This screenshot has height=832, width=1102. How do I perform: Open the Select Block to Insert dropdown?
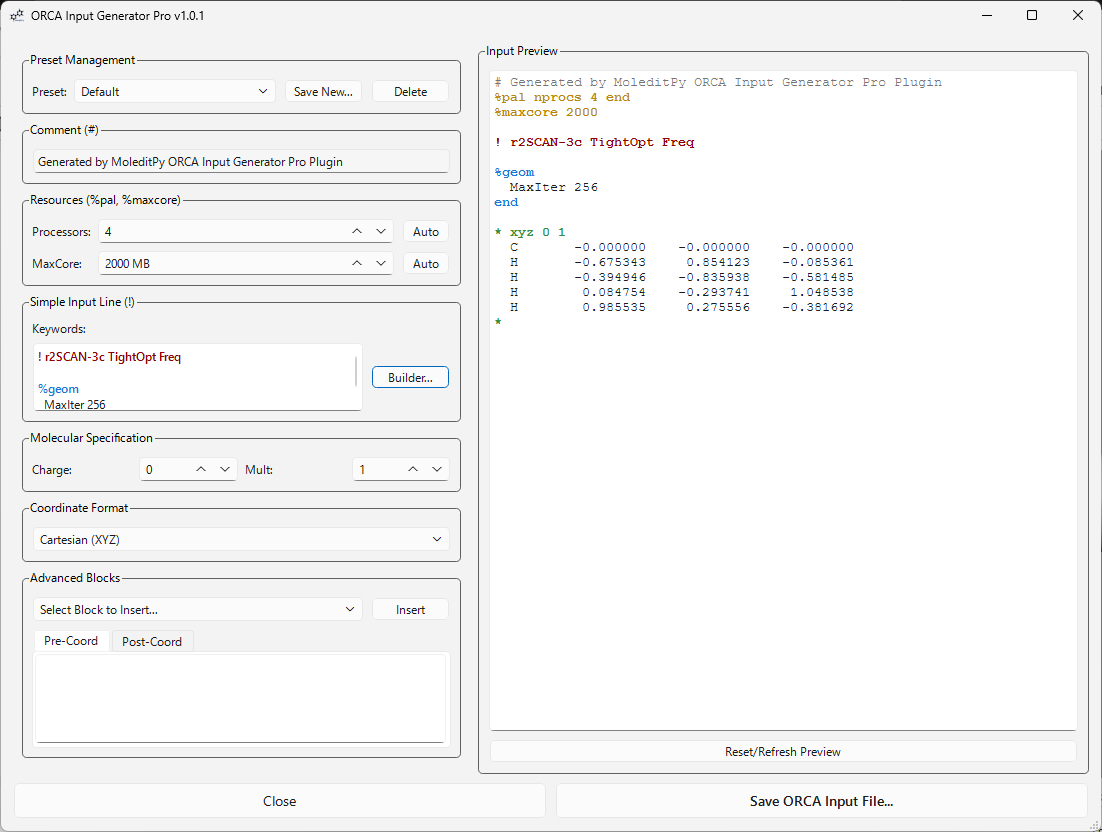(197, 609)
